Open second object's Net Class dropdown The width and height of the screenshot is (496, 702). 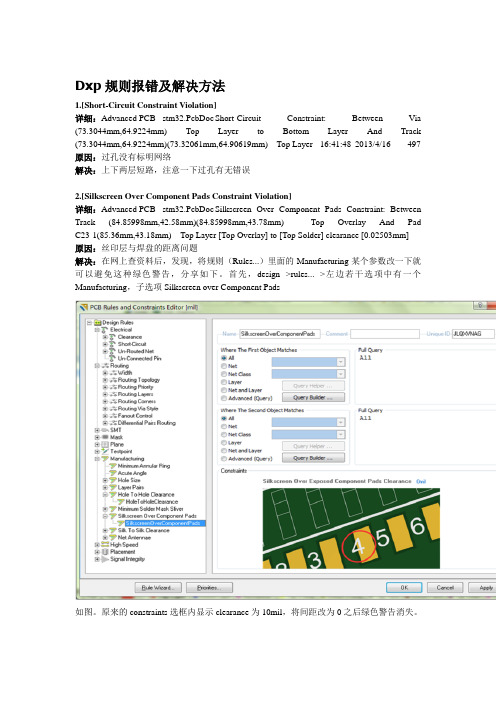point(341,434)
